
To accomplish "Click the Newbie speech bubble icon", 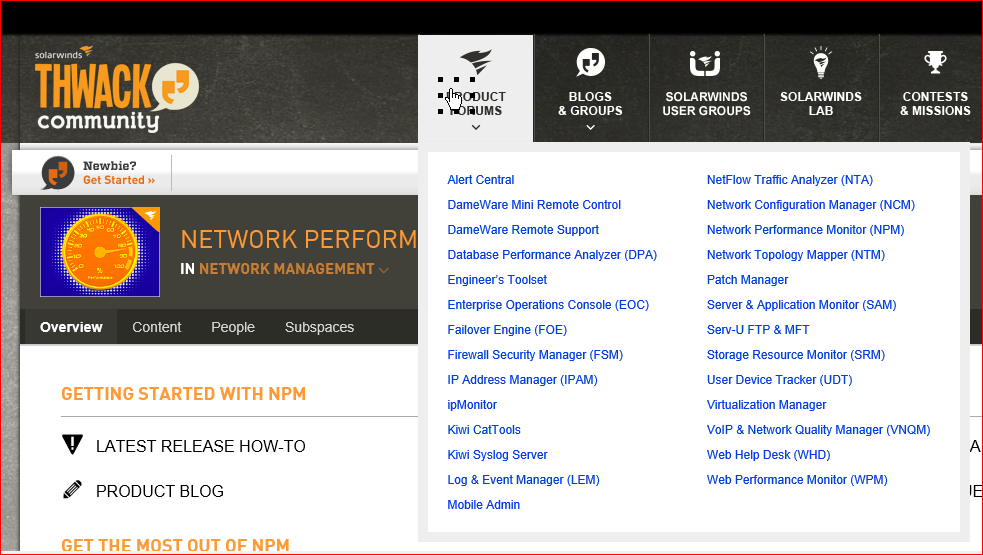I will pyautogui.click(x=58, y=172).
